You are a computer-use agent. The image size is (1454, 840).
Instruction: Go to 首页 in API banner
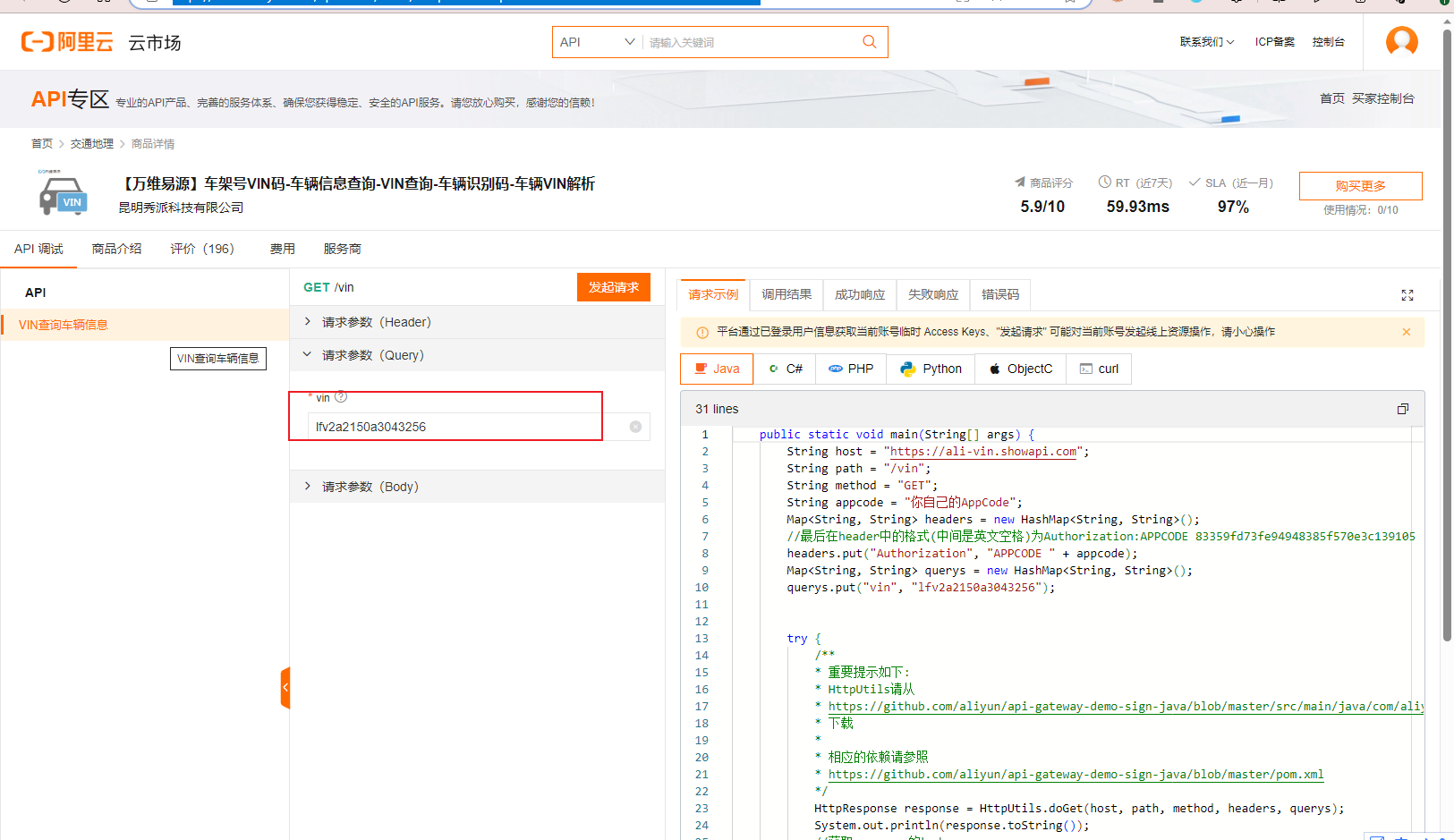1331,98
